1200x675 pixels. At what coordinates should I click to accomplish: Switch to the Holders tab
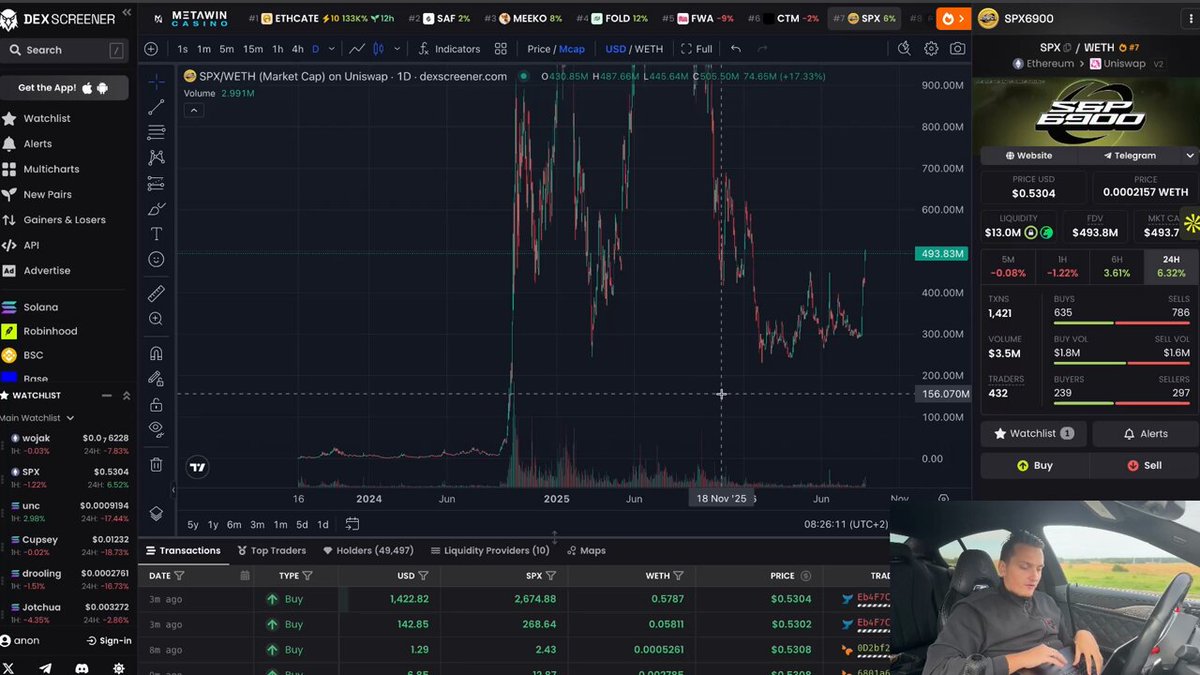(368, 551)
